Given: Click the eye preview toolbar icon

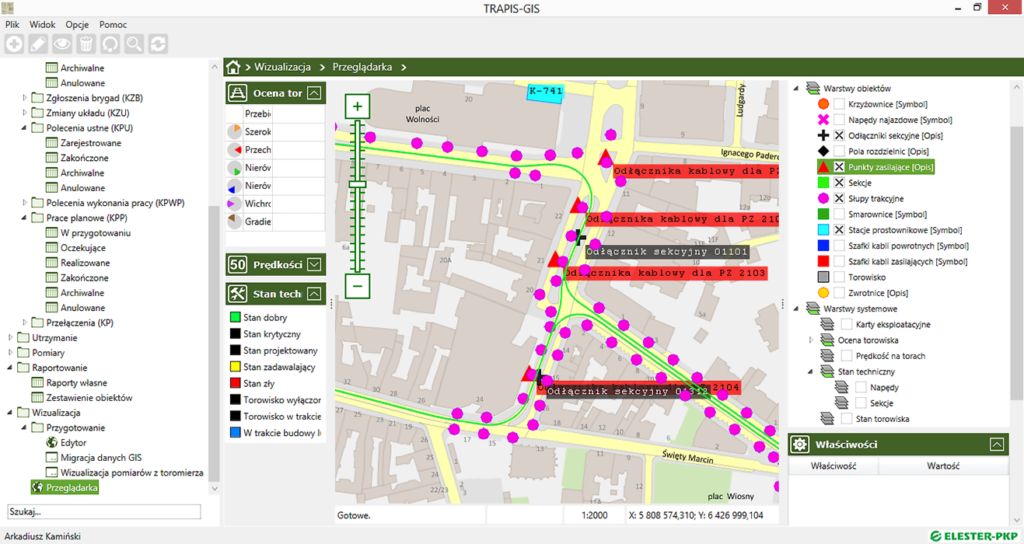Looking at the screenshot, I should click(62, 43).
